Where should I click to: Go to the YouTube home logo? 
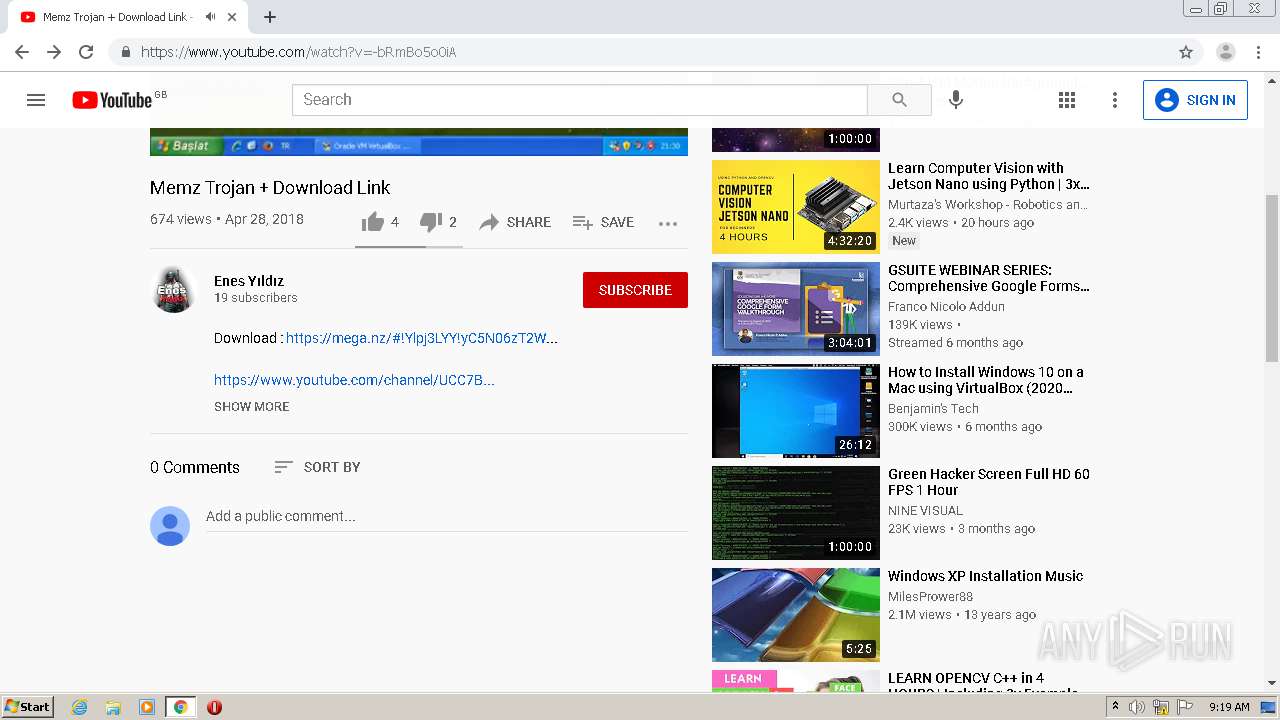tap(112, 100)
